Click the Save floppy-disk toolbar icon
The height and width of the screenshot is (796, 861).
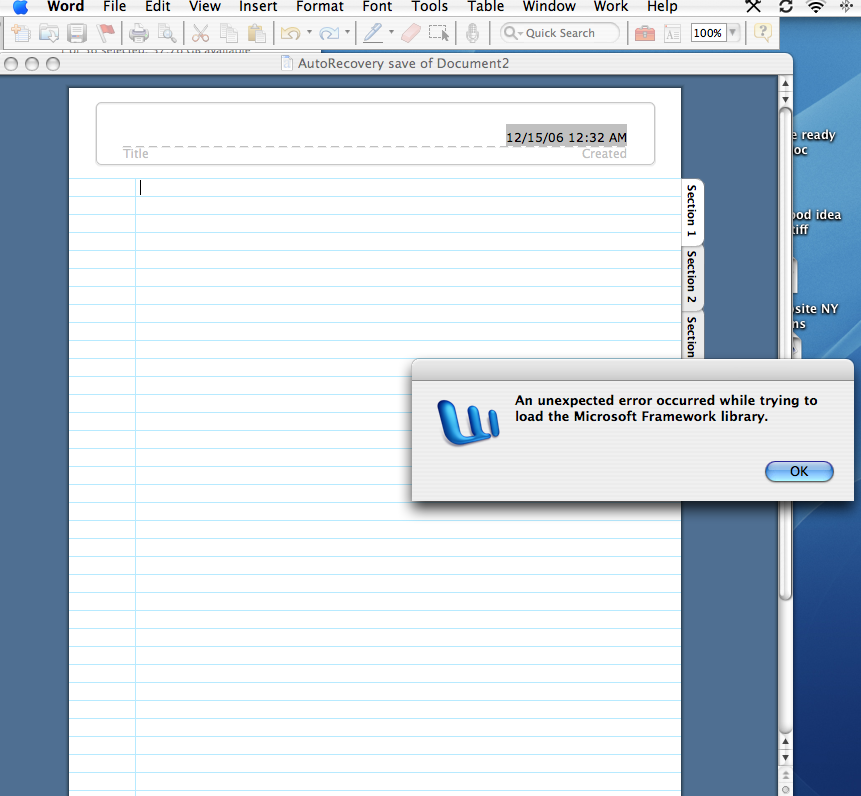click(x=77, y=33)
